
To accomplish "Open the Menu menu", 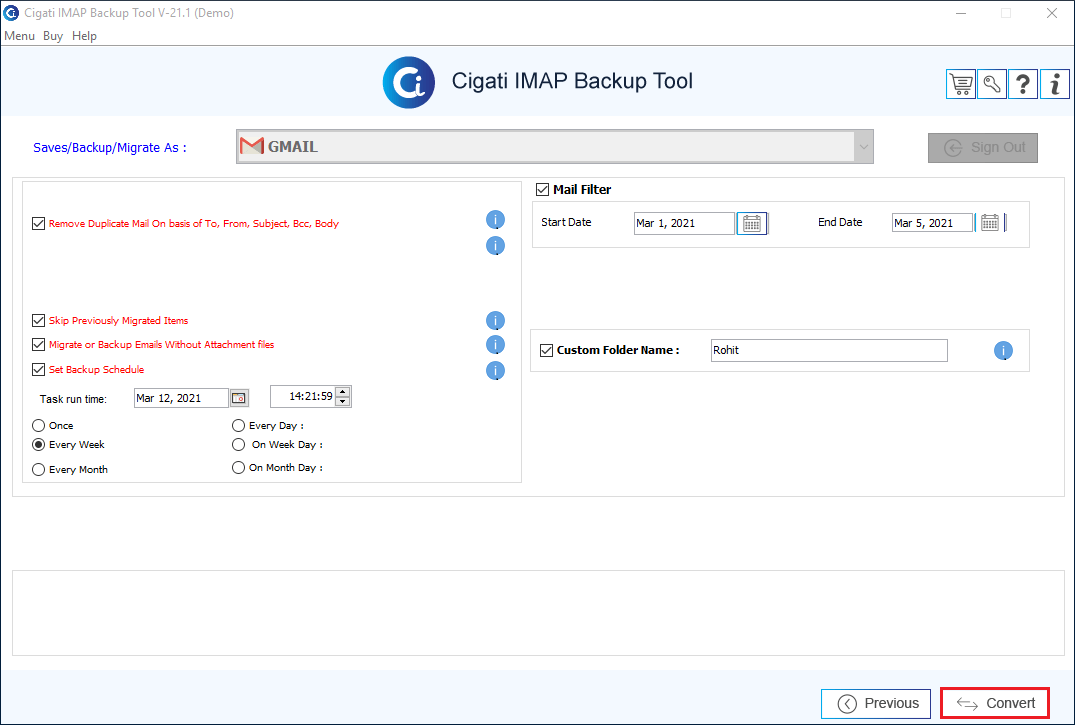I will (x=19, y=36).
